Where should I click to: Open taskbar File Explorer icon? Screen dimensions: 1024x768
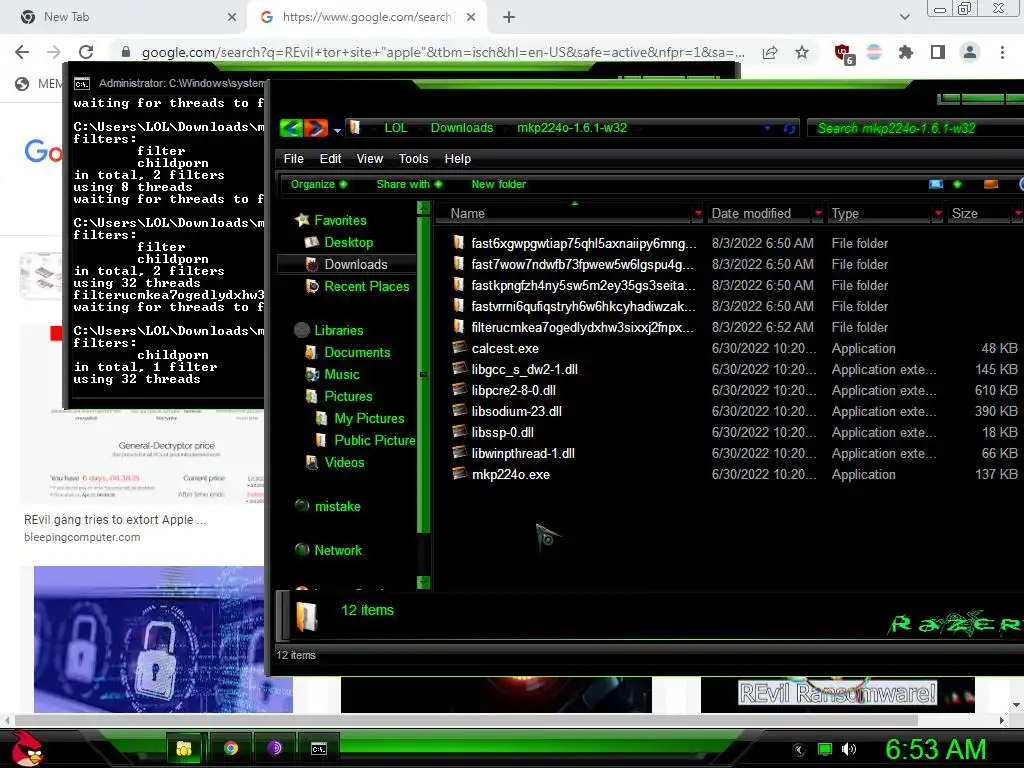[x=184, y=748]
